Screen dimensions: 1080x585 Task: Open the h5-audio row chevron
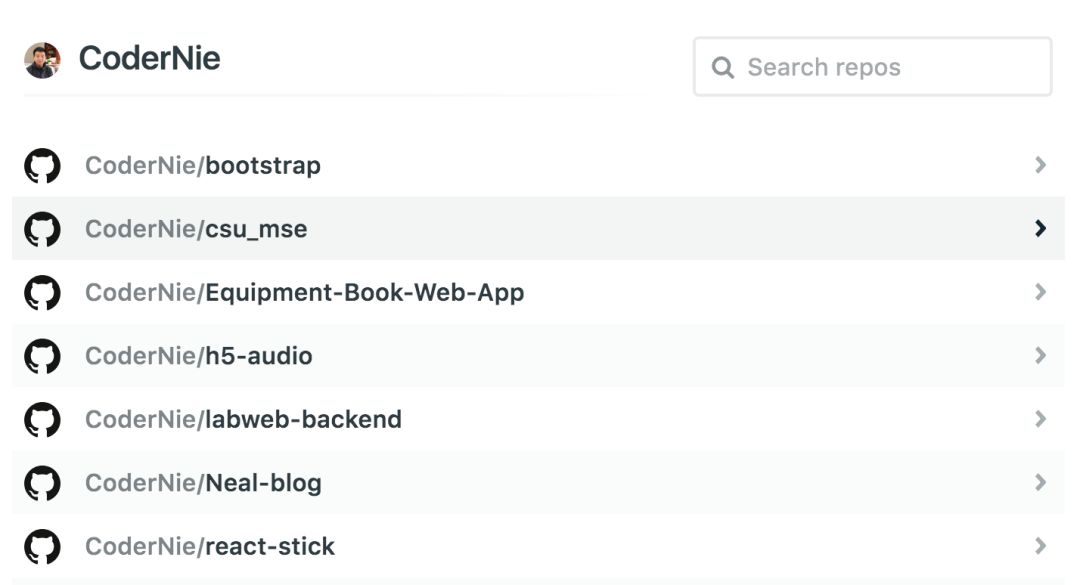click(x=1040, y=355)
